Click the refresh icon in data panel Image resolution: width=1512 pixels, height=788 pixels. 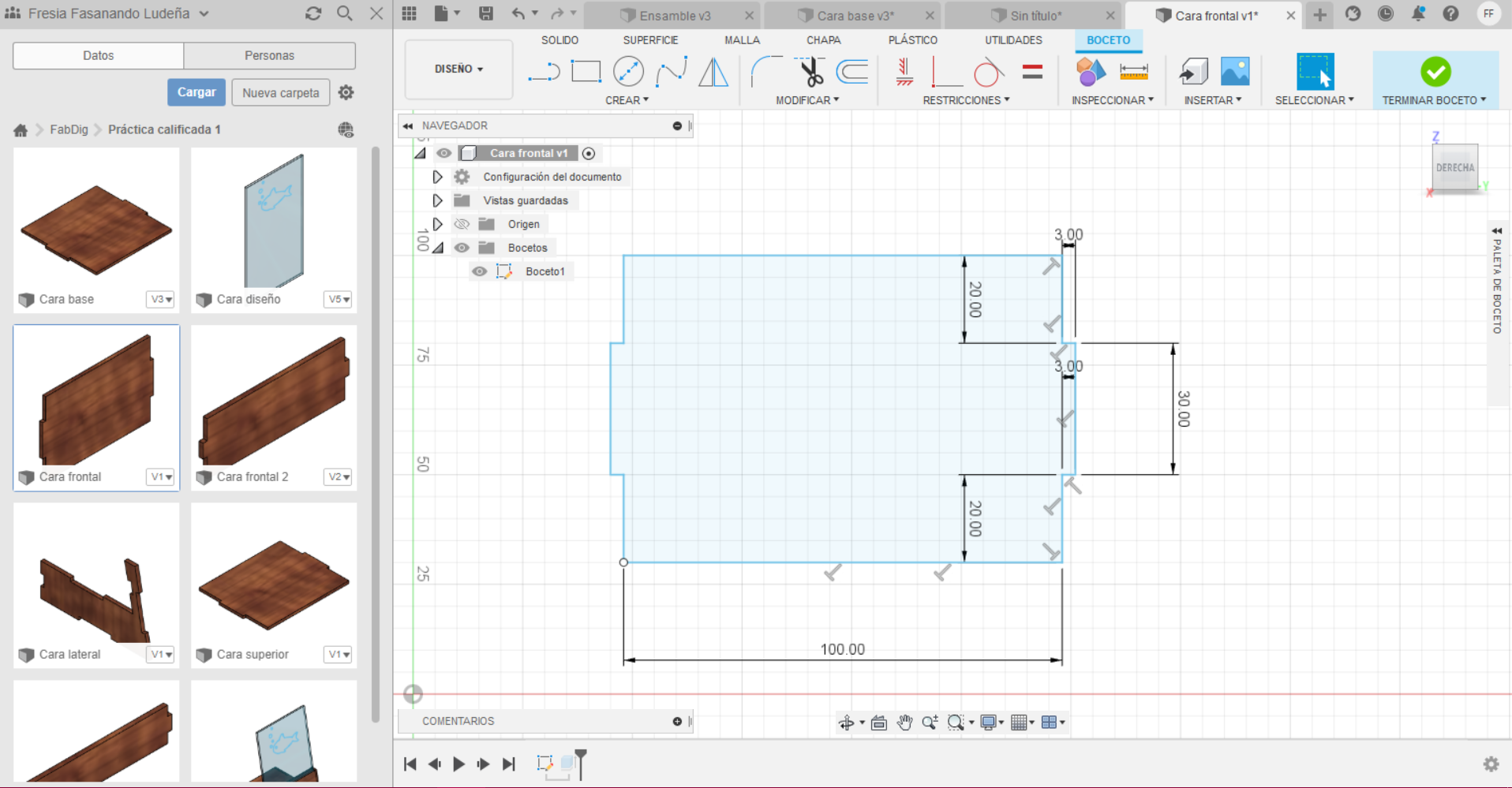point(313,13)
